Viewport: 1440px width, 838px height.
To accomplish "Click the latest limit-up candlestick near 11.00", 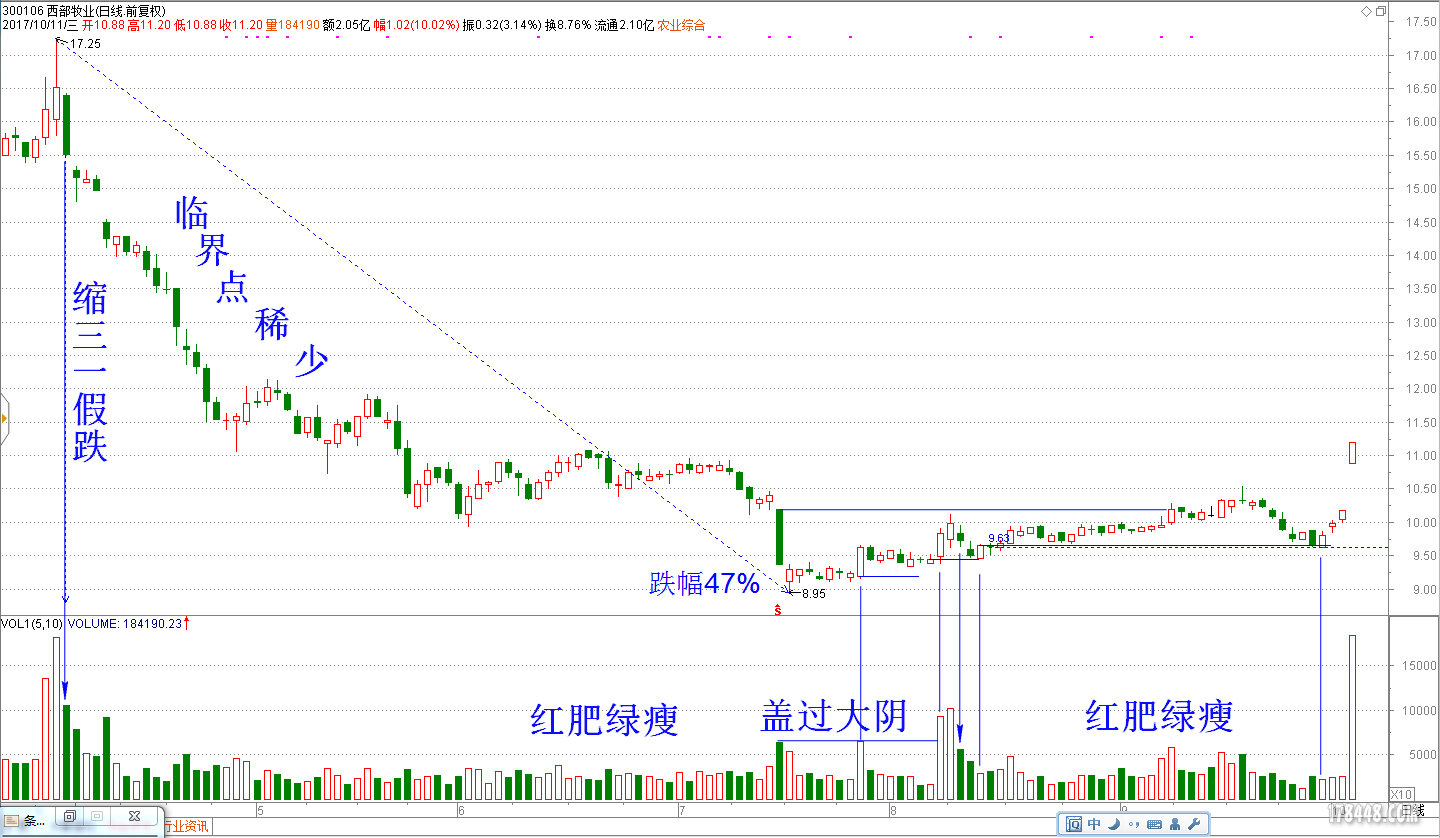I will 1353,452.
